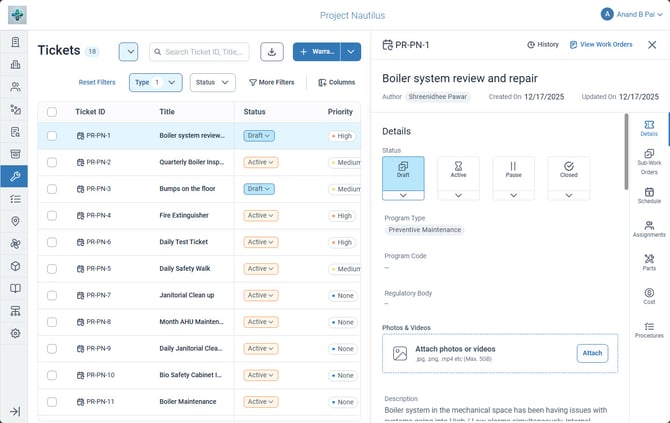Check the box for ticket PR-PN-4
This screenshot has height=423, width=670.
[52, 216]
